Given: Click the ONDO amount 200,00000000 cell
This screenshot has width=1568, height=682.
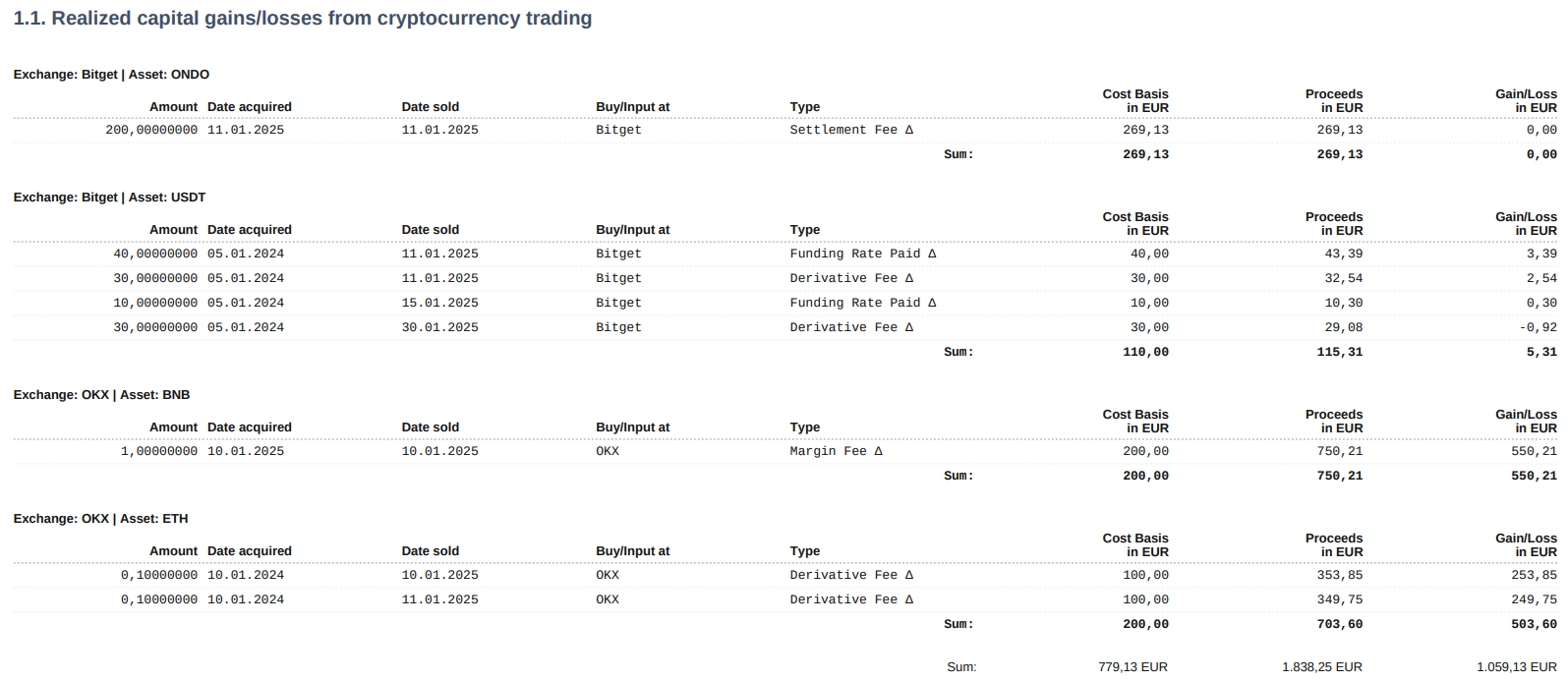Looking at the screenshot, I should click(151, 130).
